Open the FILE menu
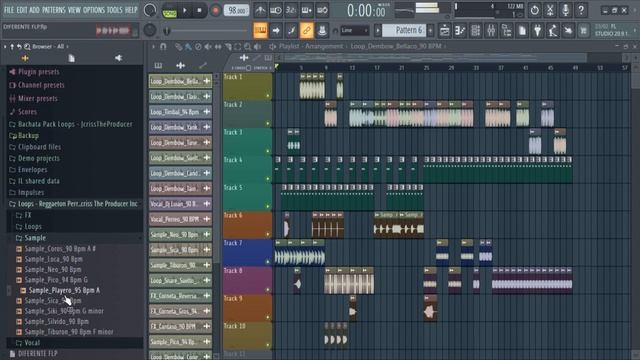 (x=9, y=10)
